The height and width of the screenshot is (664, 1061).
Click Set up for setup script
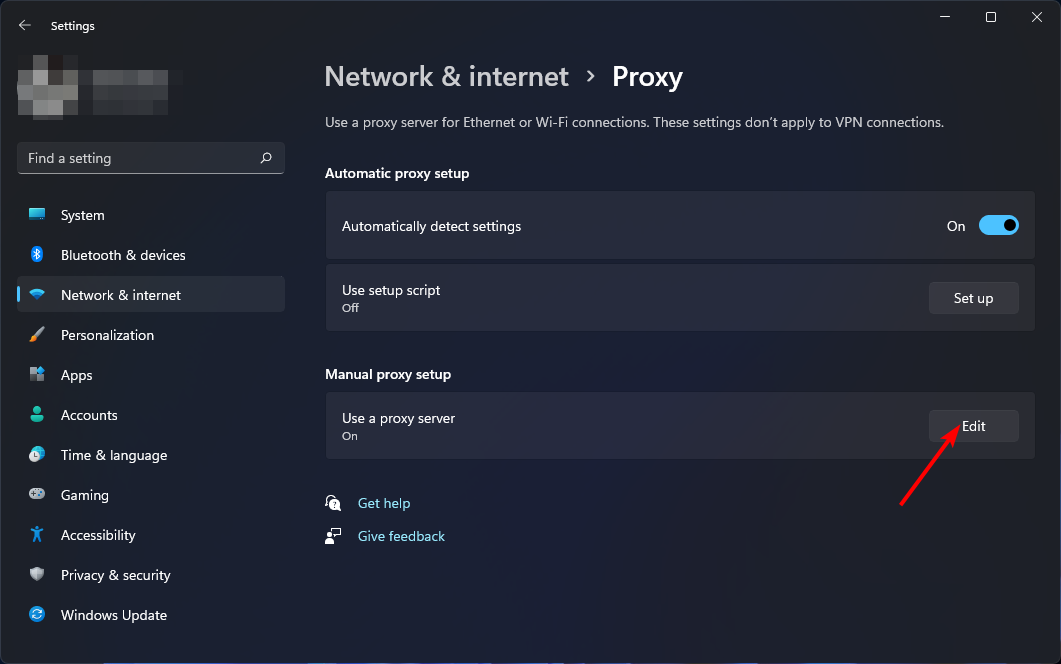pos(973,298)
